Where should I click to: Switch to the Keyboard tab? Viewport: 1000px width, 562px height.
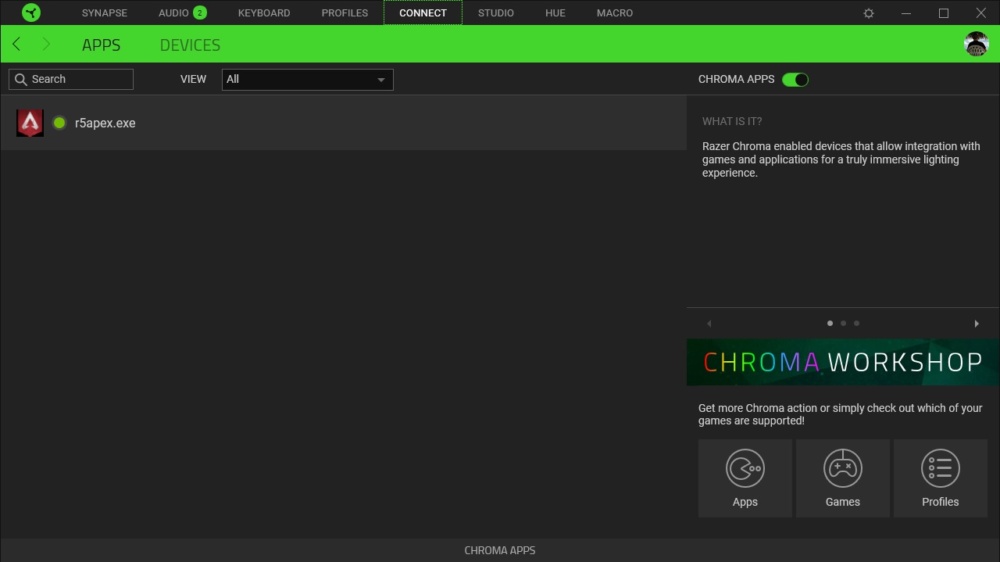click(264, 13)
